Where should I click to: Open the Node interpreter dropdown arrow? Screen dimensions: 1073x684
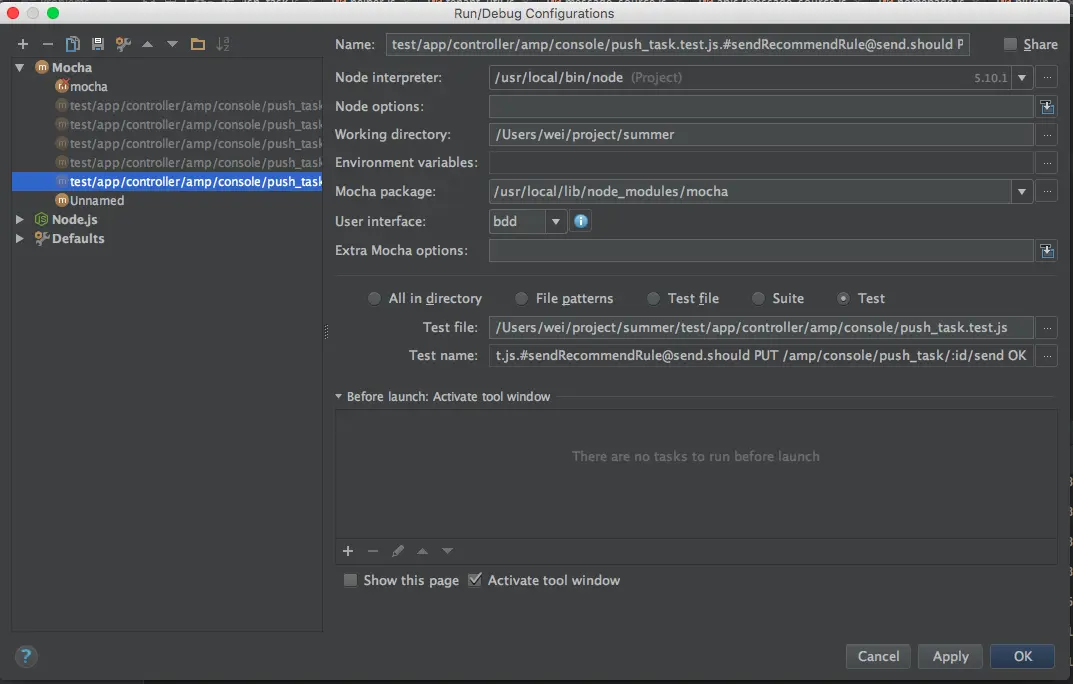pos(1022,77)
